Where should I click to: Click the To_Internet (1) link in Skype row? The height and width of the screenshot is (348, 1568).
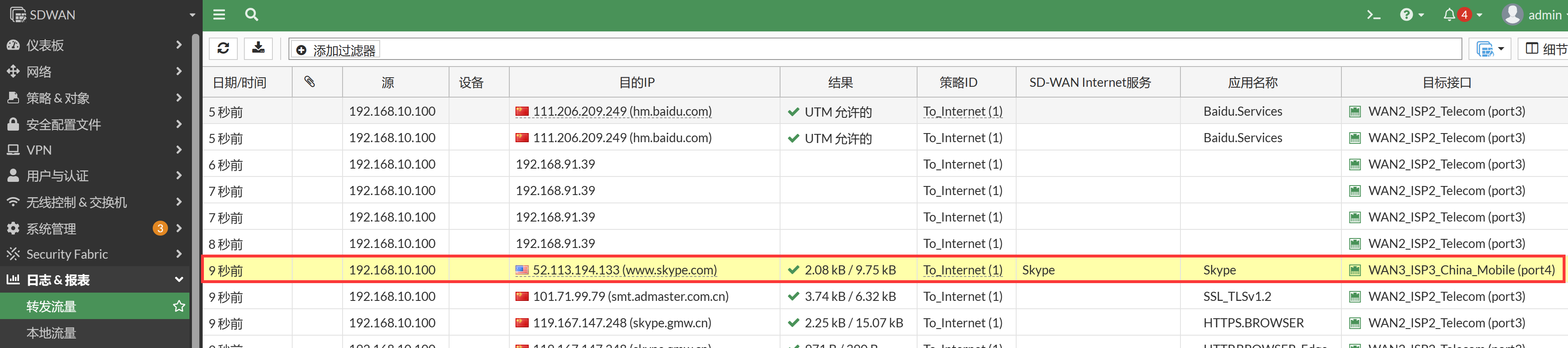point(963,269)
